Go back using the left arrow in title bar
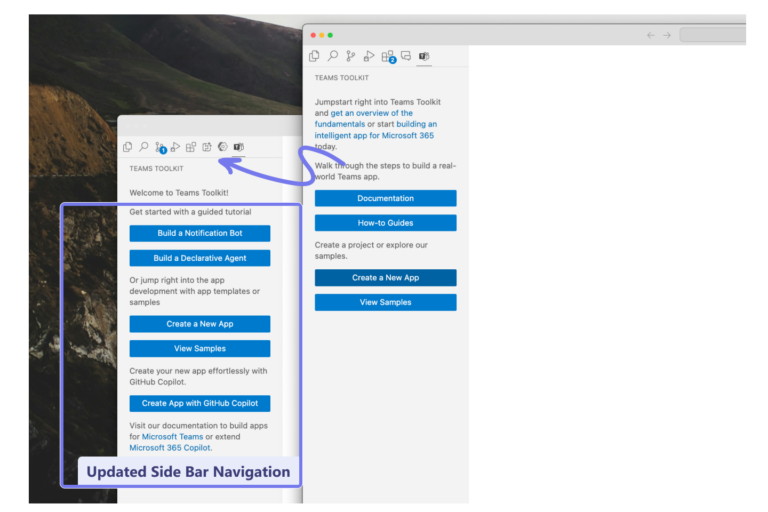Viewport: 768px width, 512px height. [651, 35]
